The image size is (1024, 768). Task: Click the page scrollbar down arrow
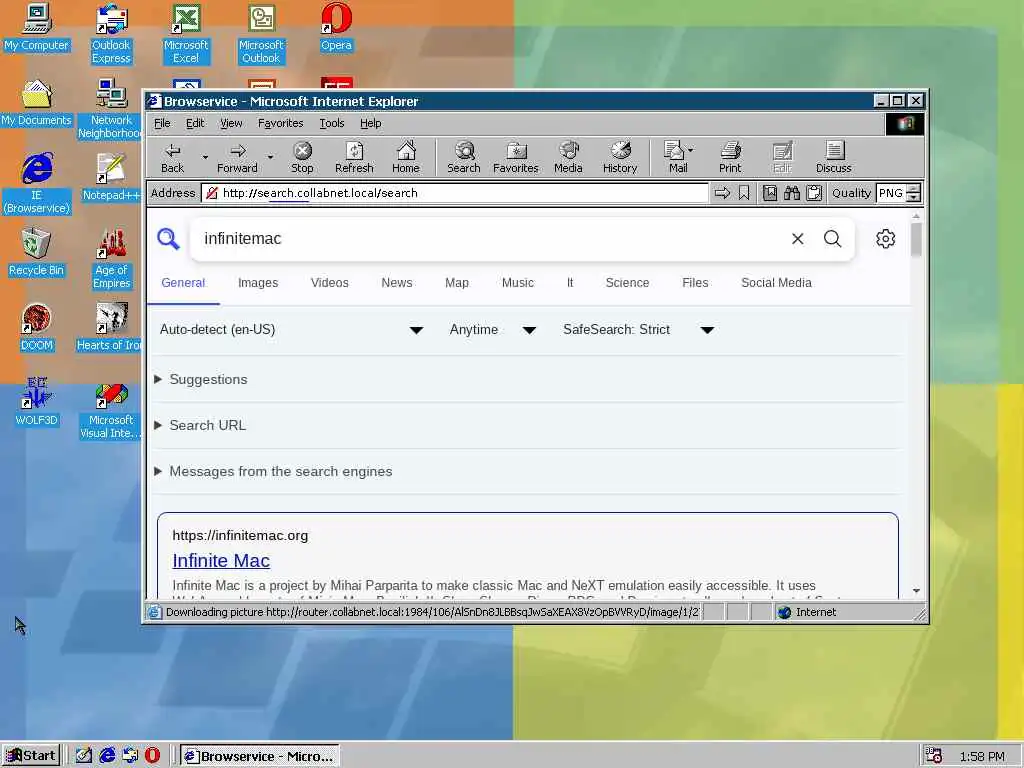pos(916,591)
